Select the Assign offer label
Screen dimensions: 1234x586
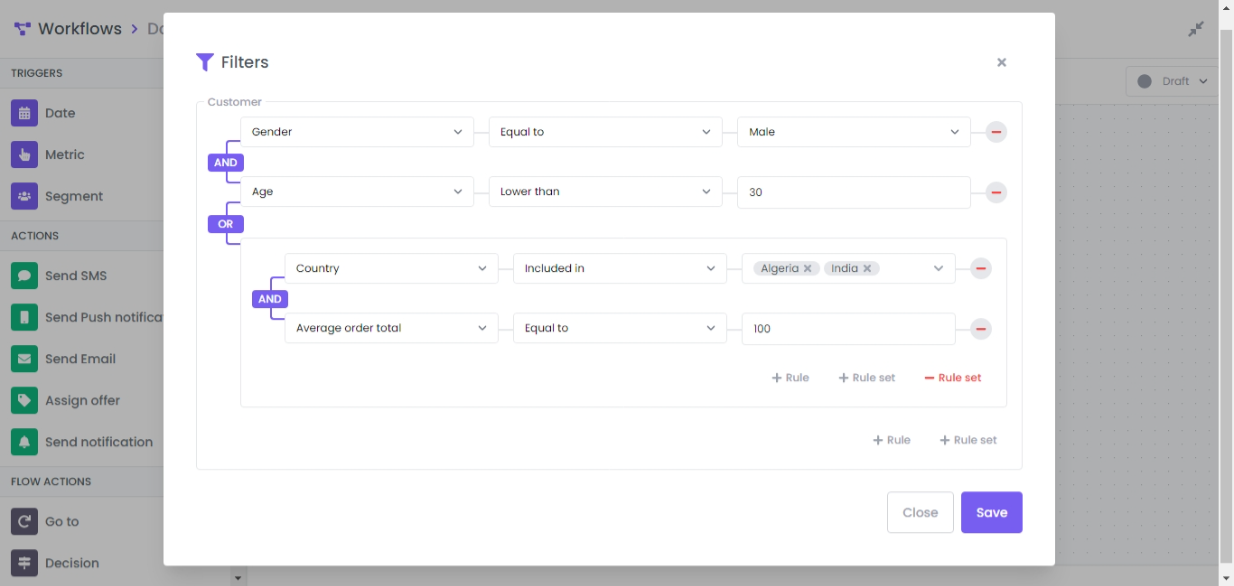82,400
